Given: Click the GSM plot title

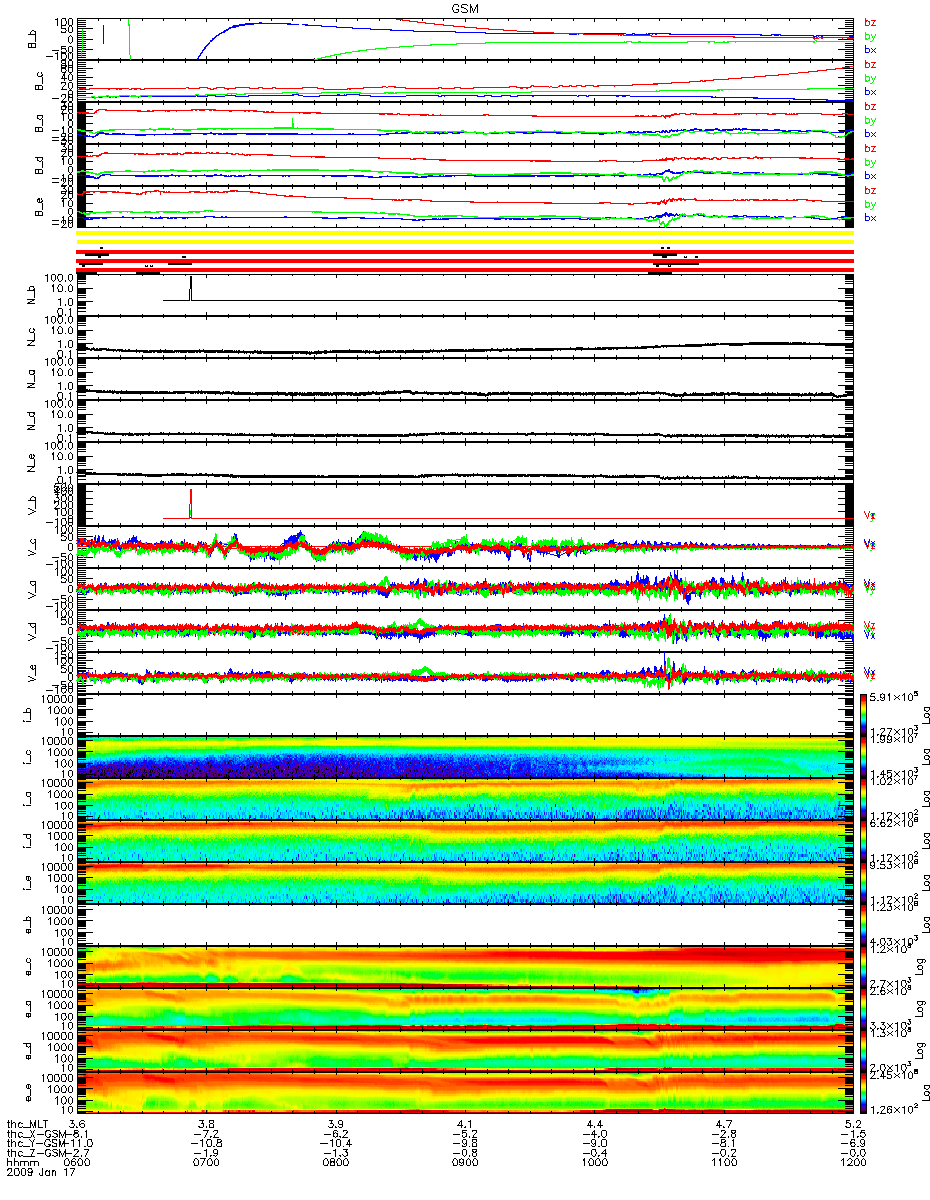Looking at the screenshot, I should click(x=464, y=7).
